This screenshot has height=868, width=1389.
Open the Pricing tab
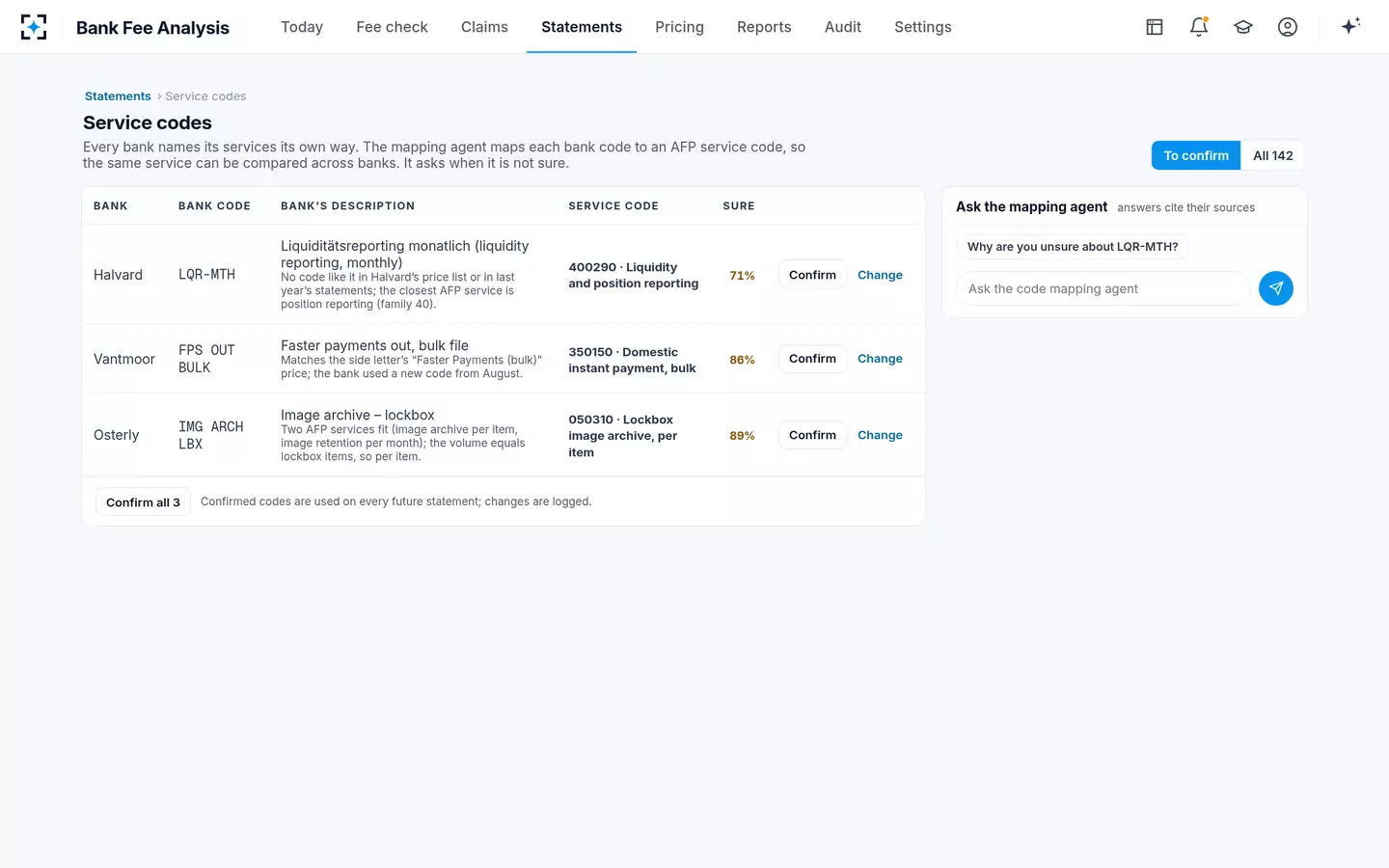click(x=679, y=27)
